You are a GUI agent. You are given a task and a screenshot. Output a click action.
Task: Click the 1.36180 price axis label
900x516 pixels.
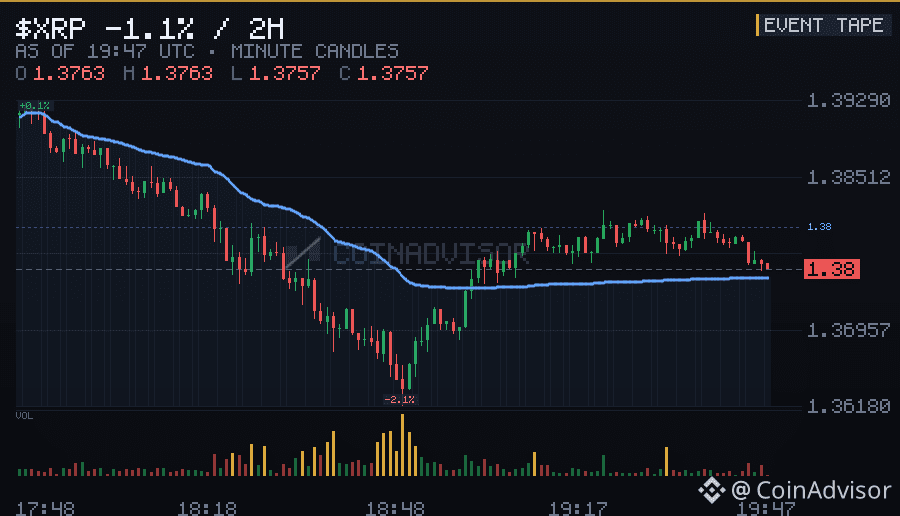848,406
